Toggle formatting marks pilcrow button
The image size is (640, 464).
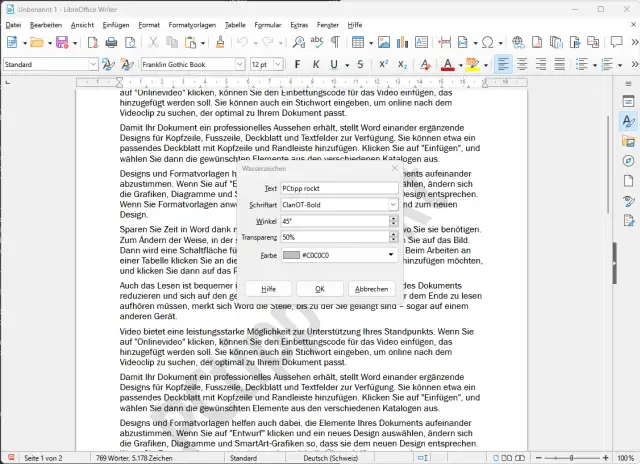click(334, 42)
